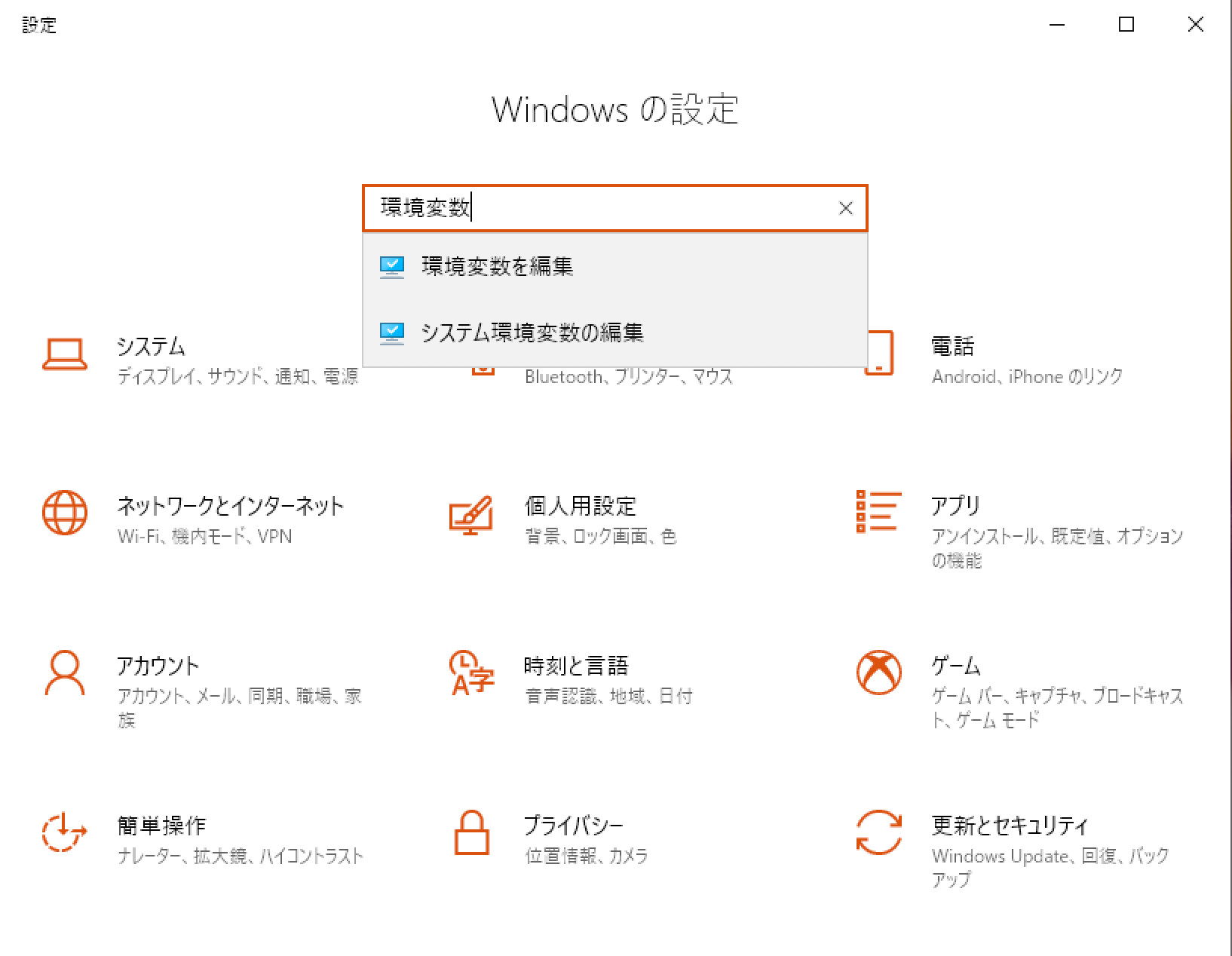Click the monitor icon beside システム環境変数の編集
This screenshot has height=956, width=1232.
[x=392, y=332]
